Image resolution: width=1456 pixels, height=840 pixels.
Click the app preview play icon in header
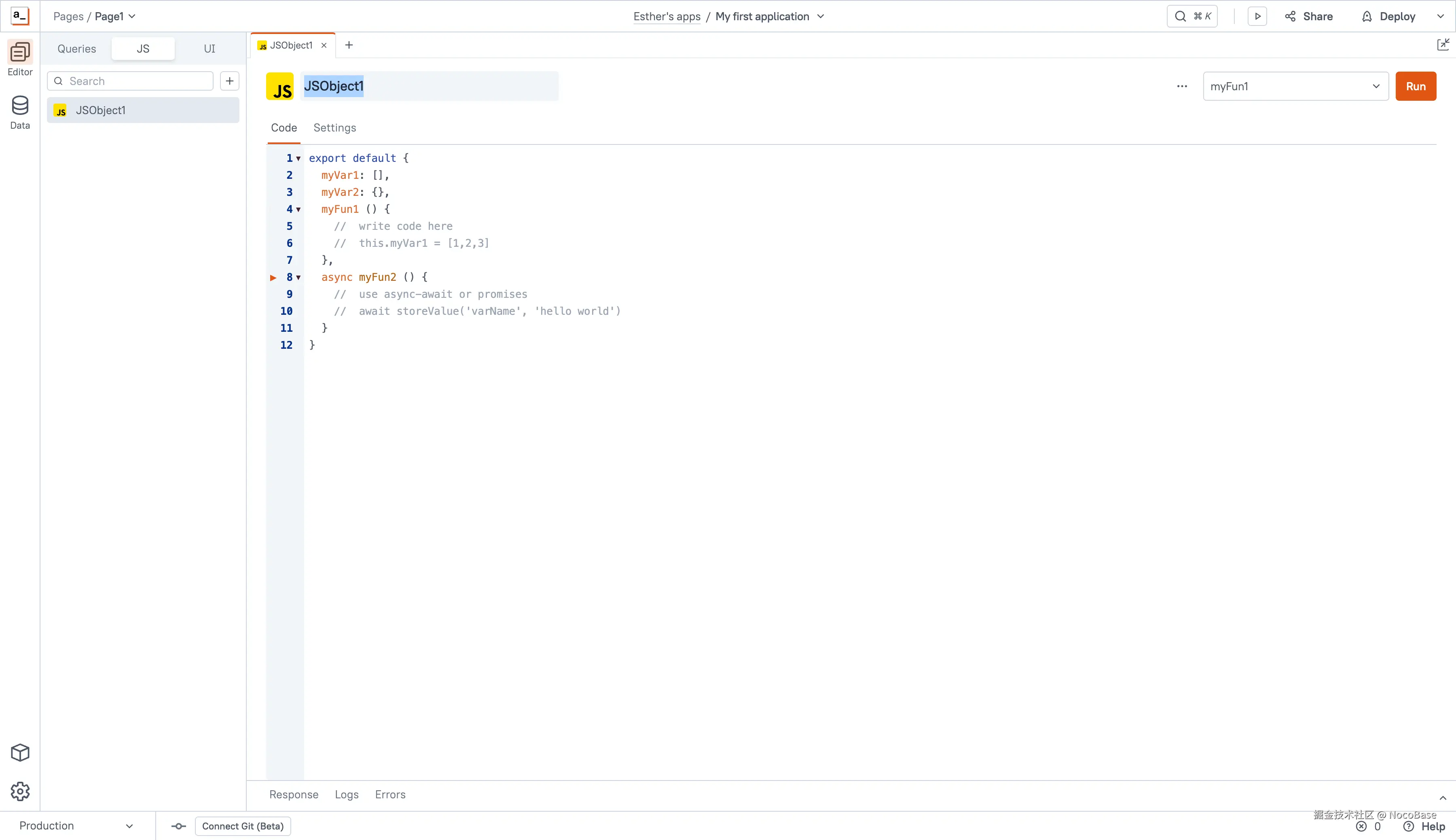pos(1257,15)
